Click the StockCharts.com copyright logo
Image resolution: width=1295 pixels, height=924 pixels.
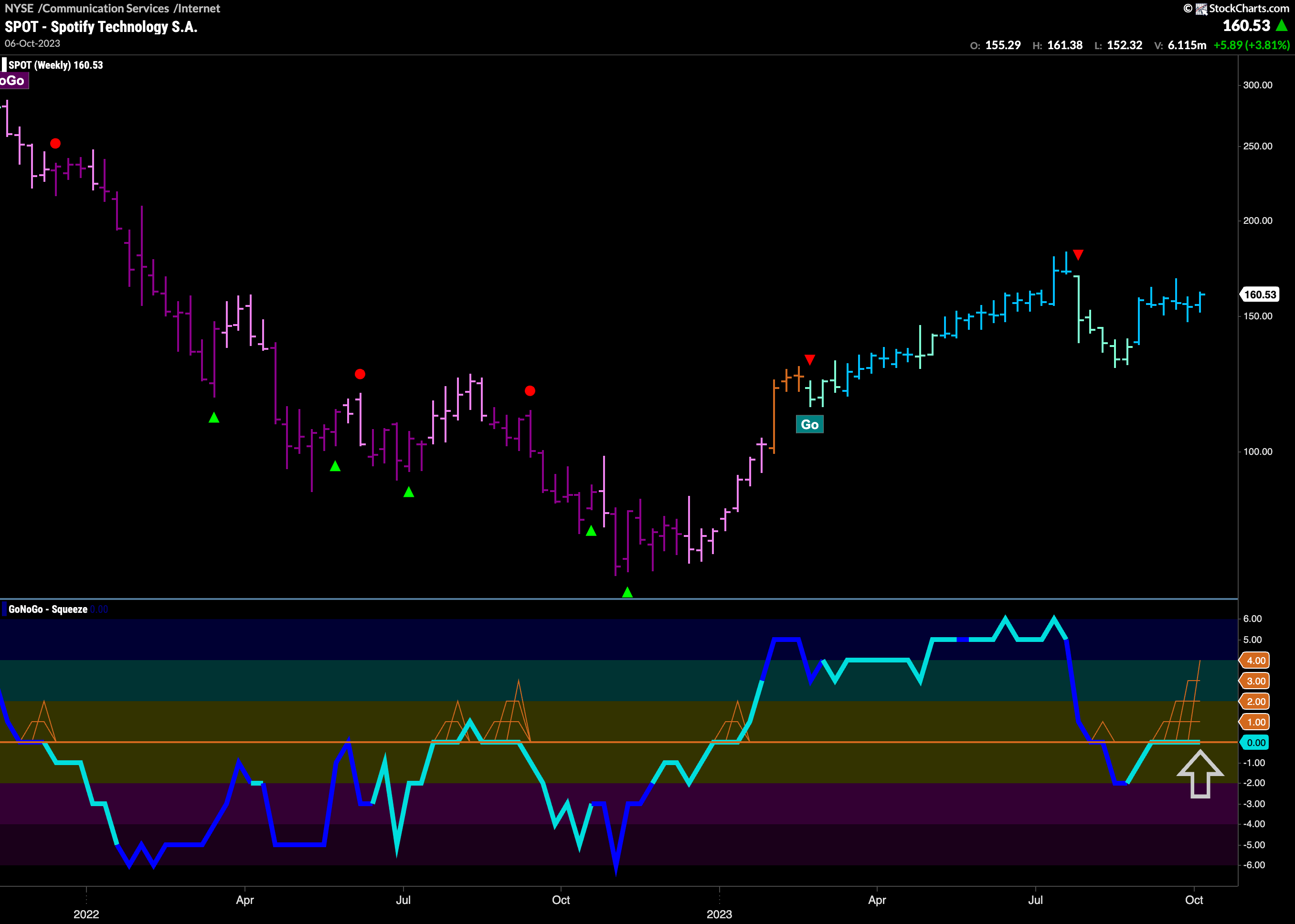point(1236,8)
